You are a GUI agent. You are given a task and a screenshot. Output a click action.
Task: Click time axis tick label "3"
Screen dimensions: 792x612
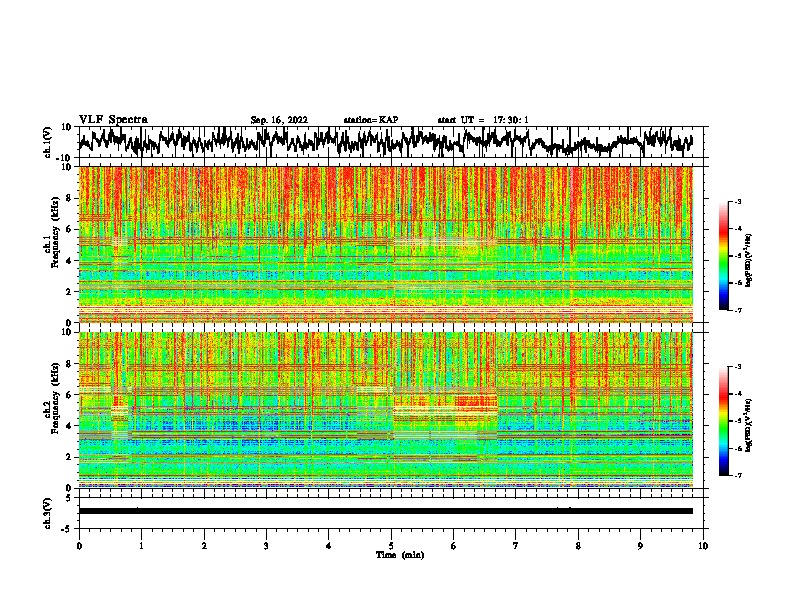click(266, 546)
